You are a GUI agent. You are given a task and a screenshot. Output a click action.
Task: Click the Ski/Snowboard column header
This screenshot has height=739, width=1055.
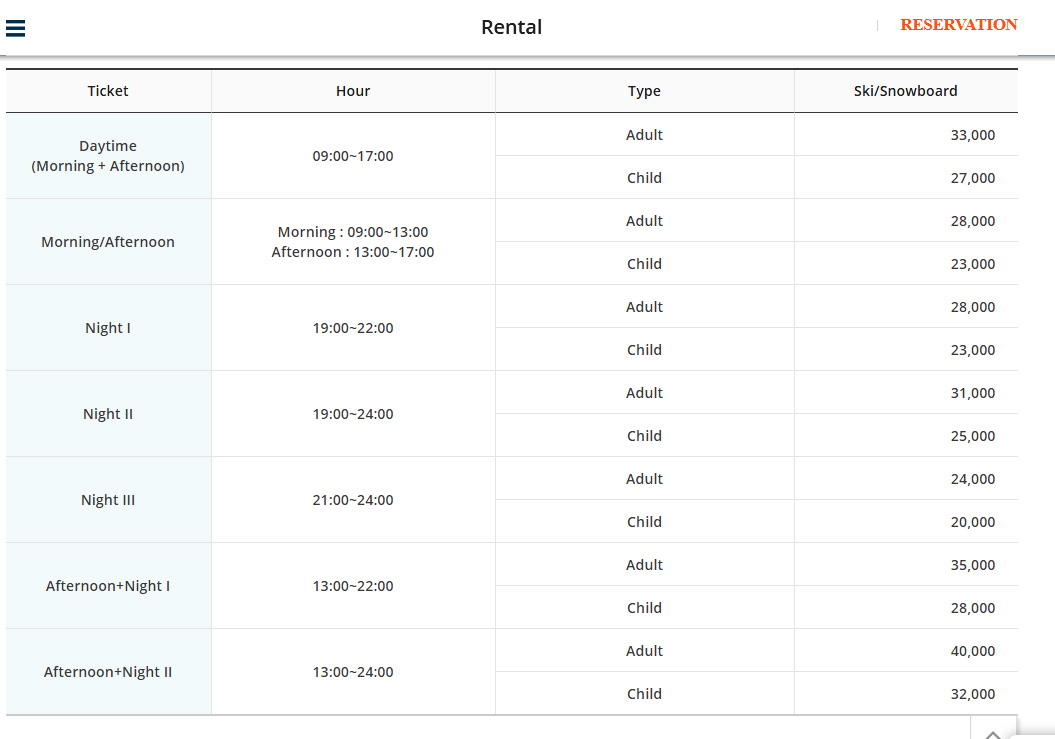pos(905,91)
